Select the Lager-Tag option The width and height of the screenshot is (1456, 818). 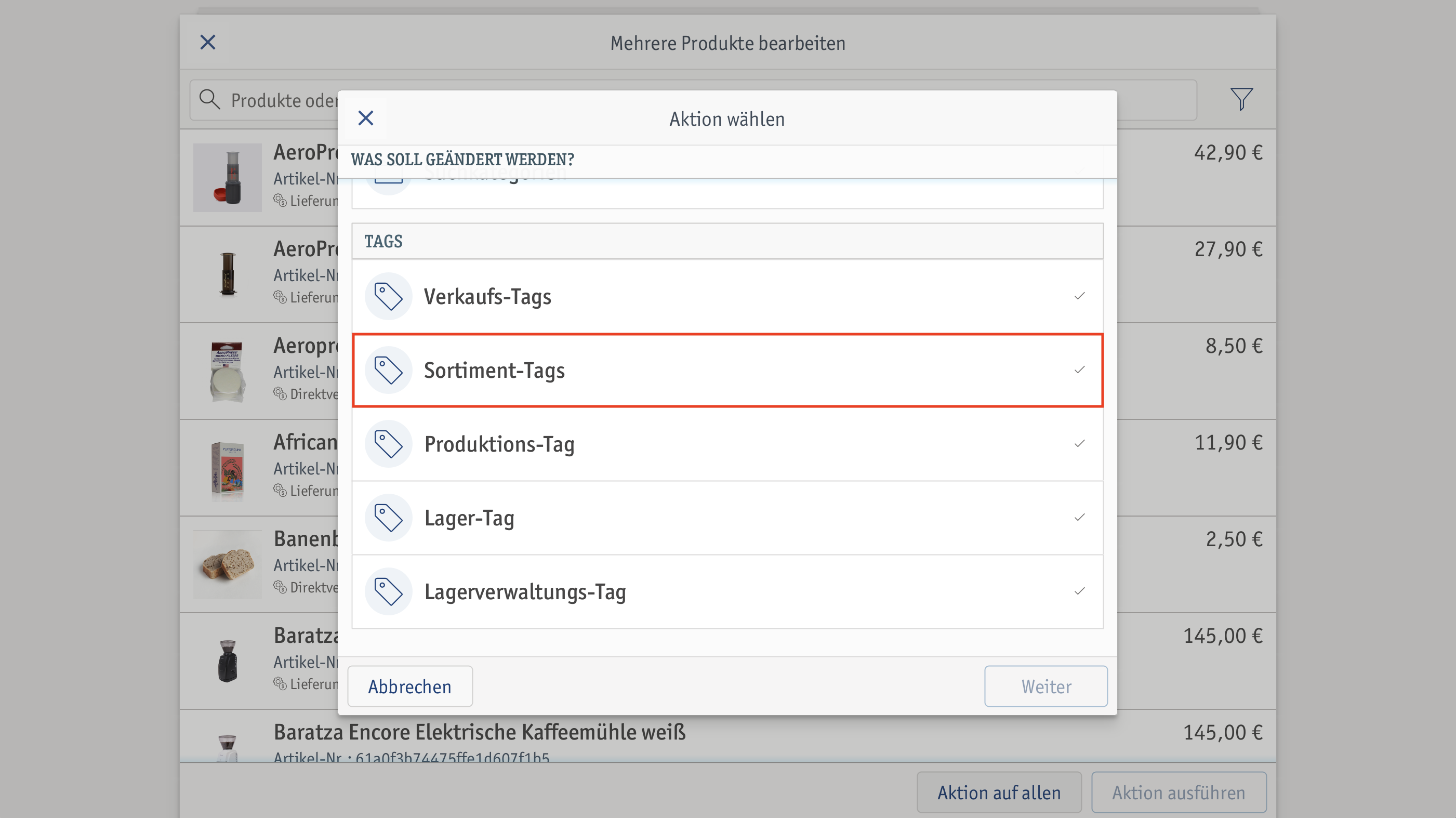pos(727,518)
